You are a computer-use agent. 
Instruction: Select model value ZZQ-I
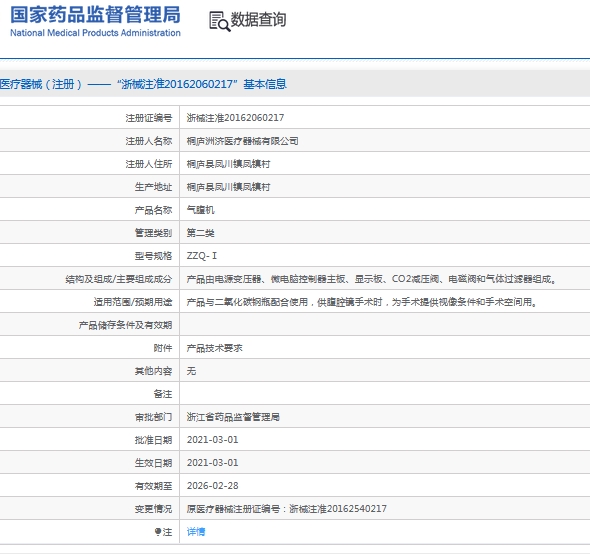pyautogui.click(x=202, y=256)
